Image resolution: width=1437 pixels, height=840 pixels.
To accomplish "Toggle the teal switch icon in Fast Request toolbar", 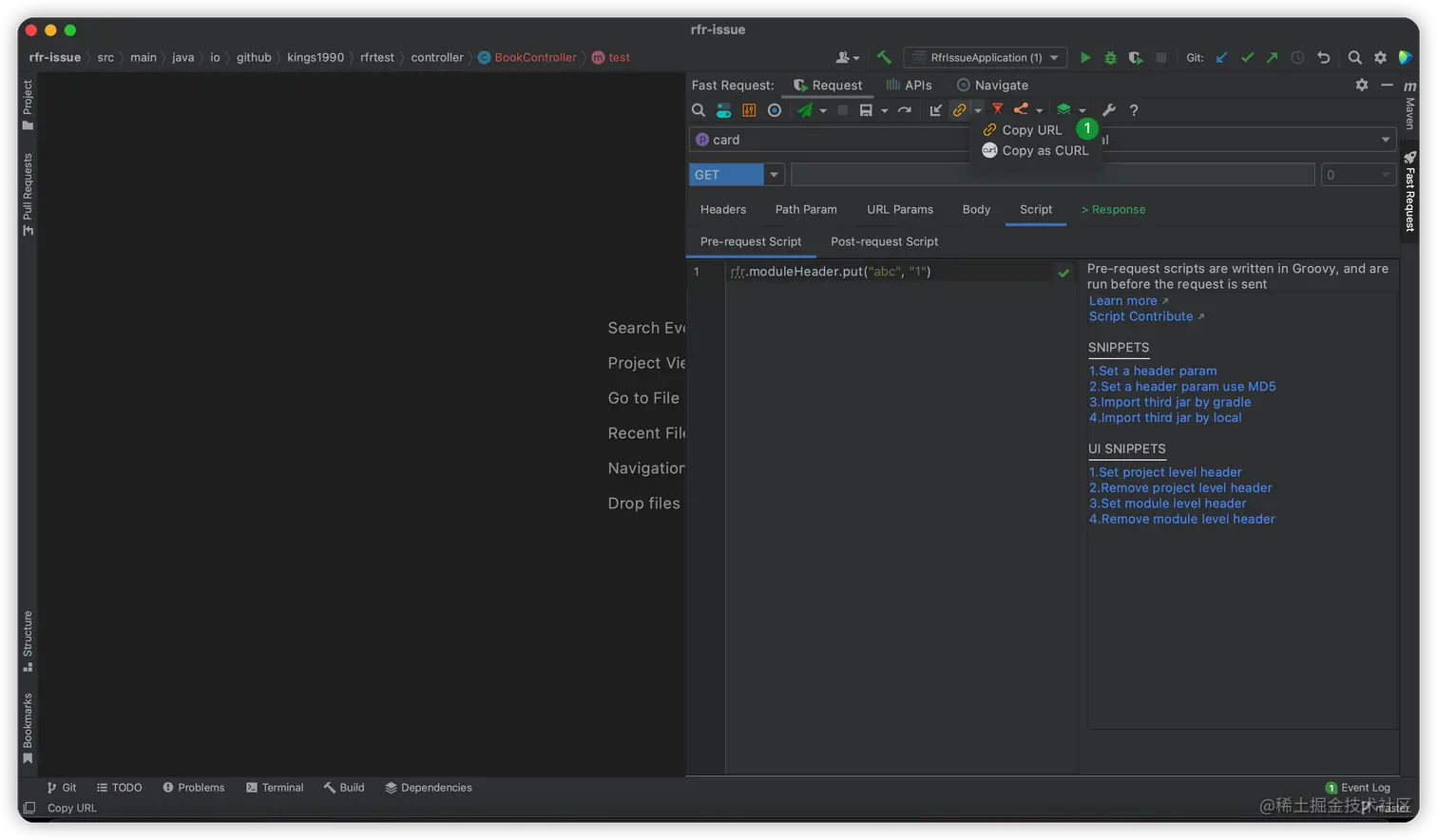I will point(723,110).
